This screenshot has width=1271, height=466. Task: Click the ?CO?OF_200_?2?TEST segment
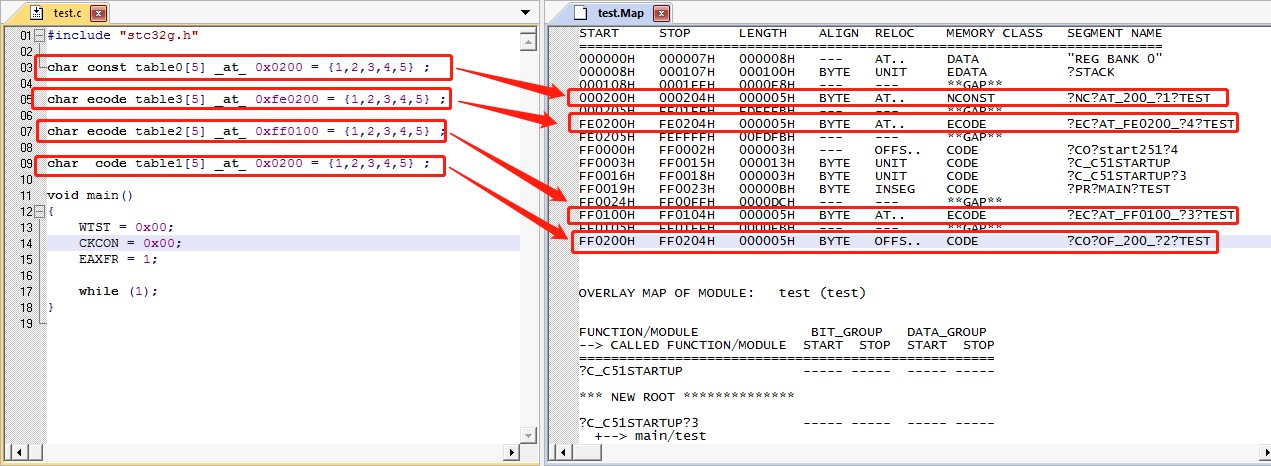(1139, 241)
